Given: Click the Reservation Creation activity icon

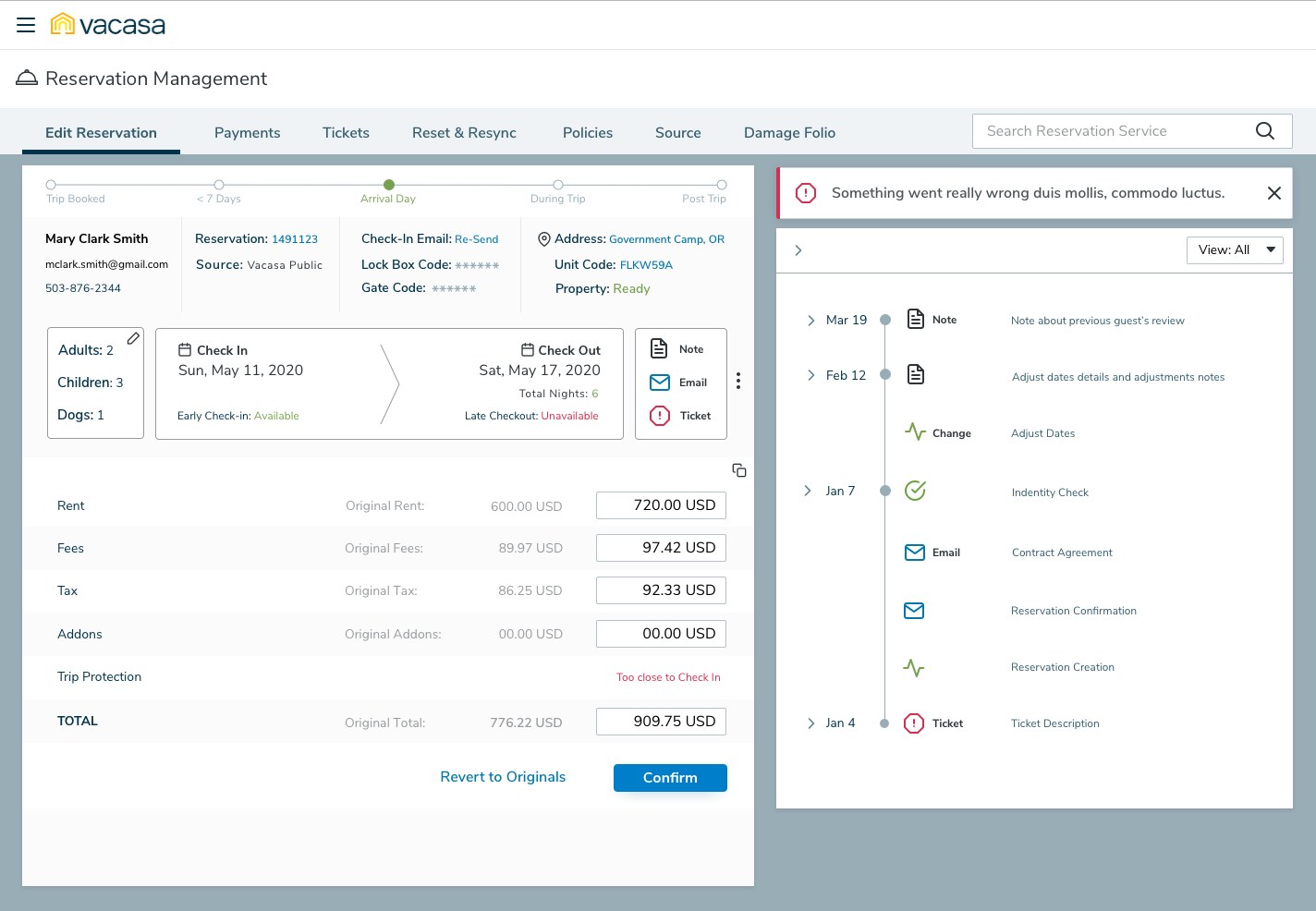Looking at the screenshot, I should coord(914,667).
